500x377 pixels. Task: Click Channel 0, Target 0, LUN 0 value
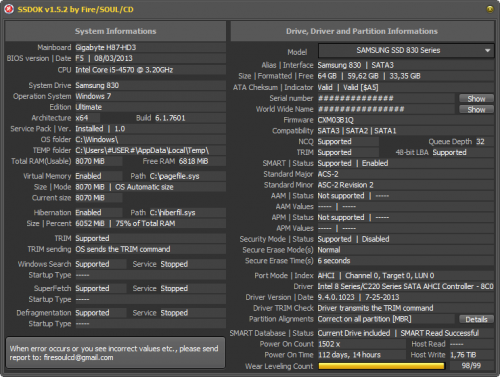click(x=390, y=276)
